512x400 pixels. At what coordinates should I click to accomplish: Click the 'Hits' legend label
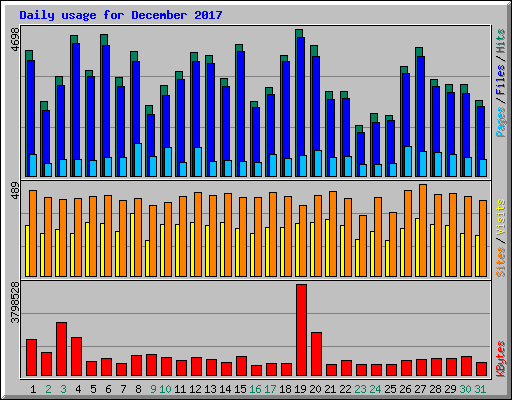pyautogui.click(x=500, y=41)
